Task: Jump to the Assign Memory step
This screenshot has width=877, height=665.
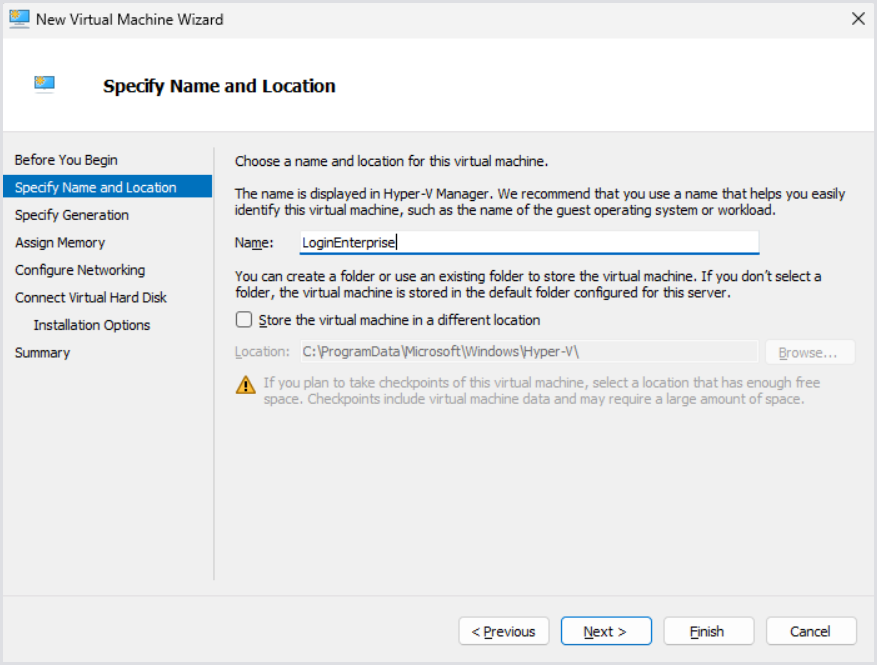Action: (x=60, y=242)
